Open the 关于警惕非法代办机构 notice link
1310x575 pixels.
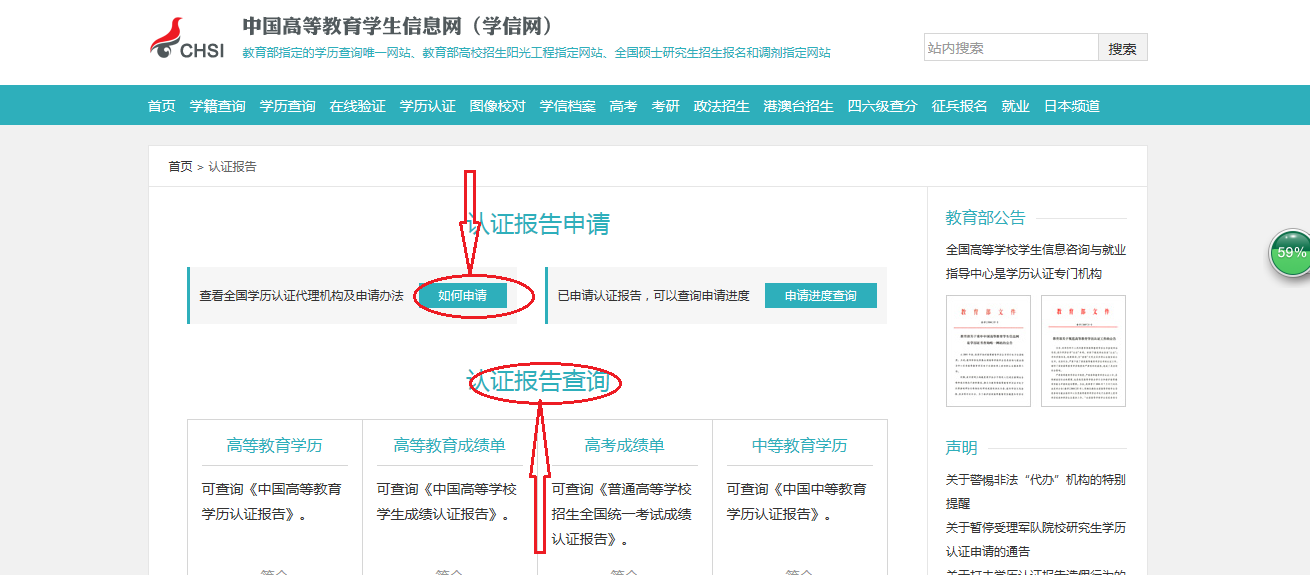[x=1035, y=480]
